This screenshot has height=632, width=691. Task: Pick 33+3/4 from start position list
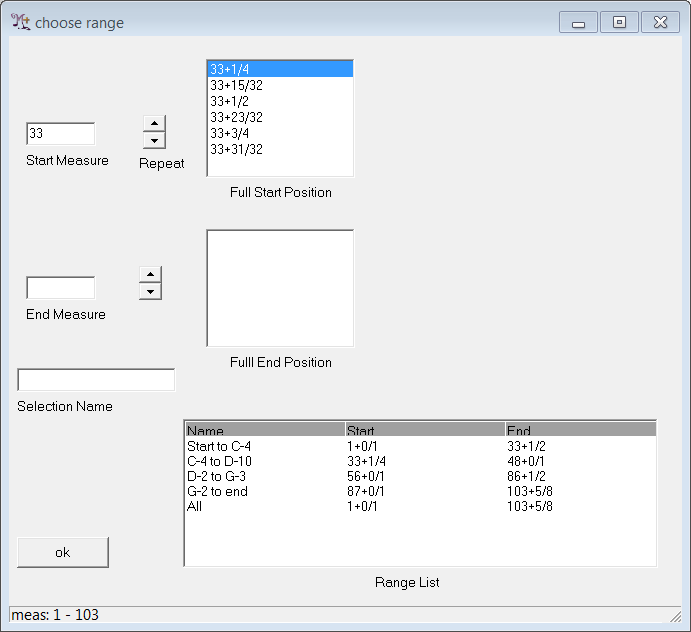[280, 133]
